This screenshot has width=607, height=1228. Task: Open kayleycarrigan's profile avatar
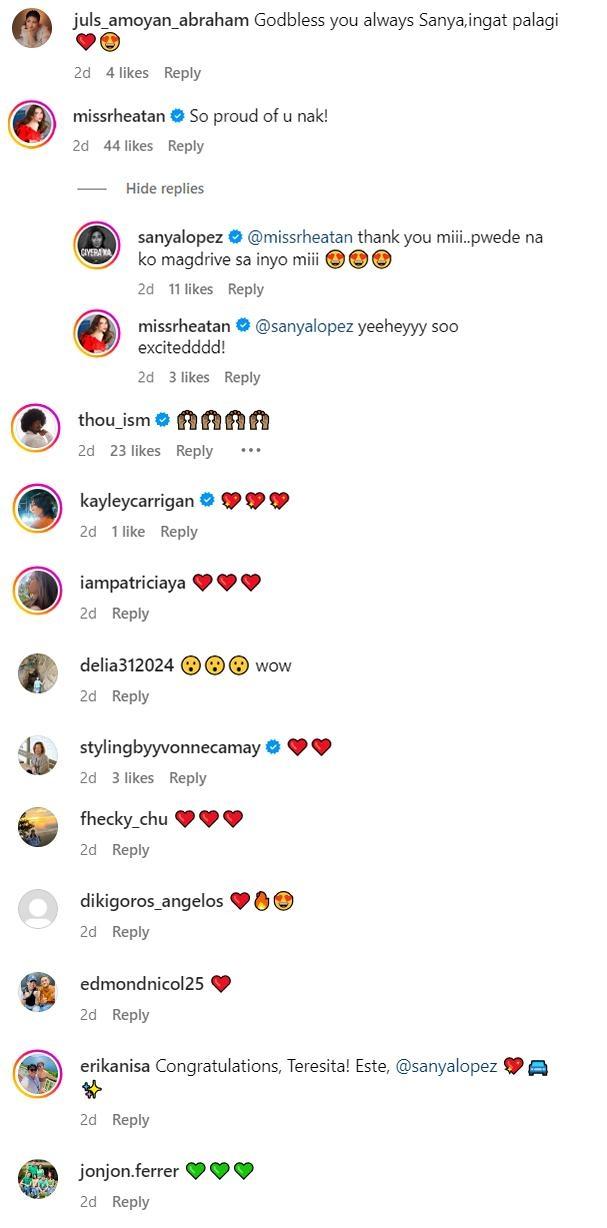pos(37,510)
